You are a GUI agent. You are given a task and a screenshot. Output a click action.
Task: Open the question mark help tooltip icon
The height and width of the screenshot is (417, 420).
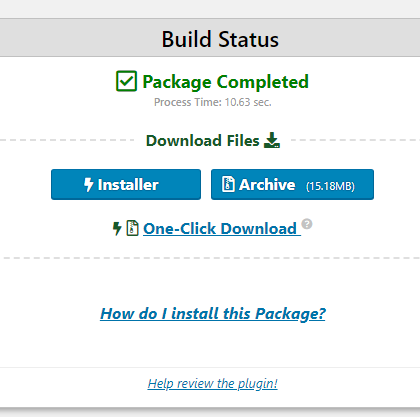307,224
